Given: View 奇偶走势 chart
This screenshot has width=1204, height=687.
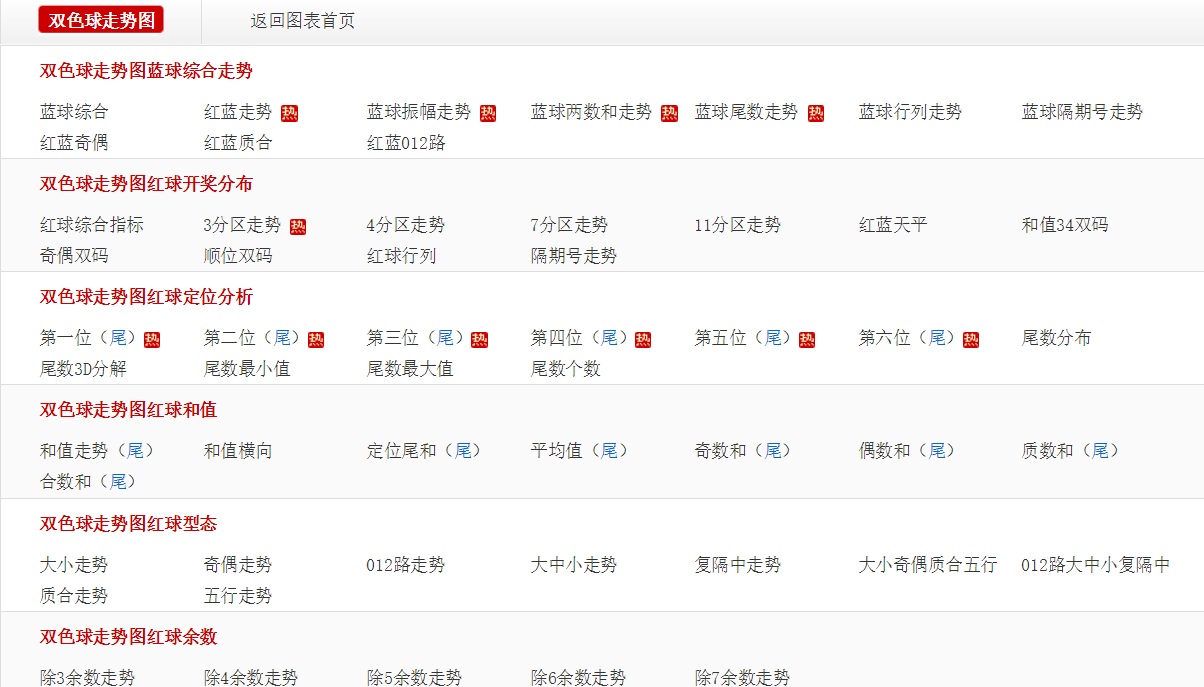Looking at the screenshot, I should (x=238, y=565).
